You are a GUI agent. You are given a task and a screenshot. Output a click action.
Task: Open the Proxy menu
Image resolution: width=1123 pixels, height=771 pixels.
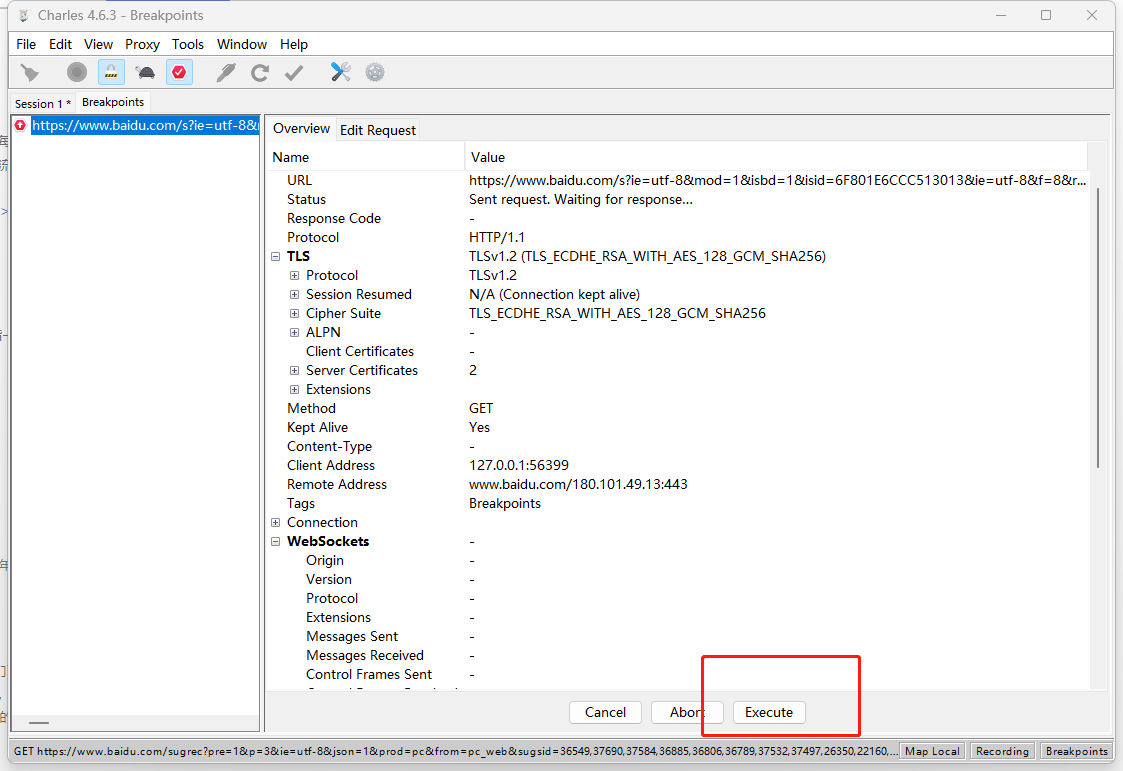(142, 44)
